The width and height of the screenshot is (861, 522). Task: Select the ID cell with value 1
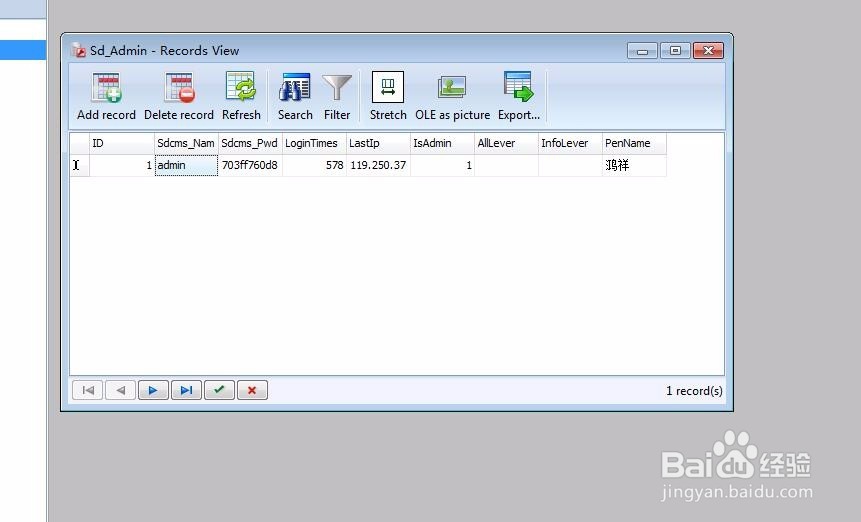(x=122, y=165)
